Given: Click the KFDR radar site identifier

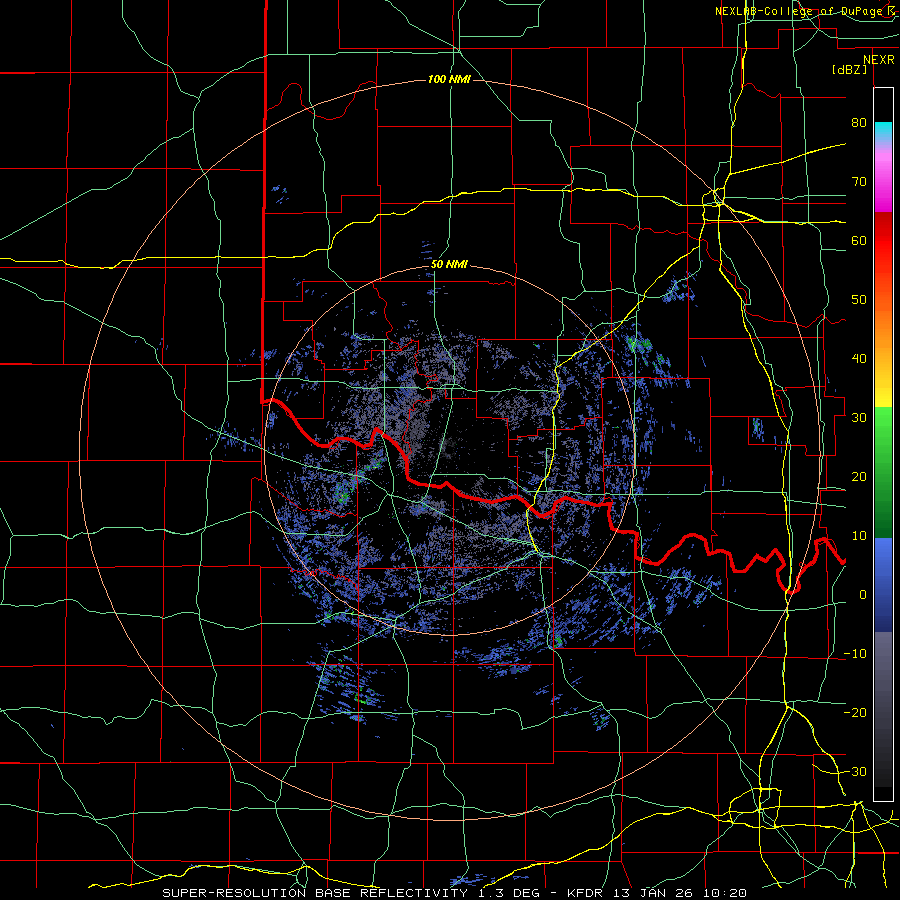Looking at the screenshot, I should click(584, 893).
